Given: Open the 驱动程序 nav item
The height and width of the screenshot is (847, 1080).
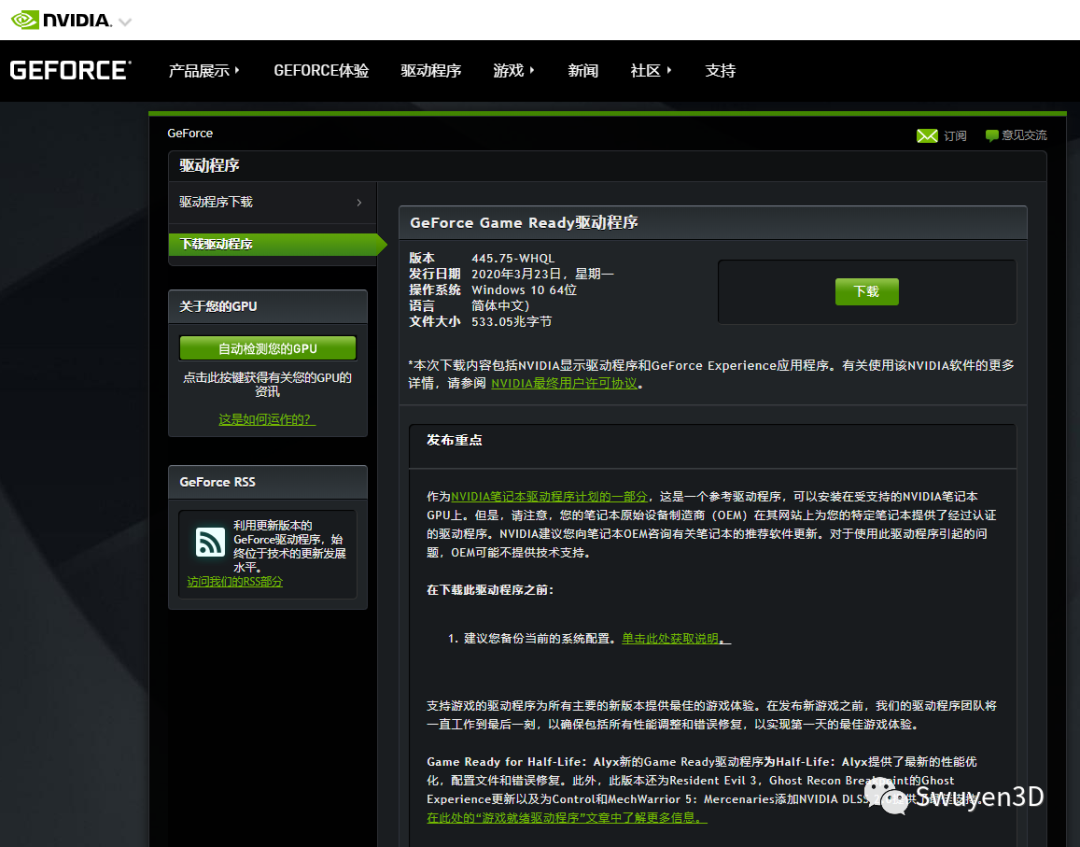Looking at the screenshot, I should click(431, 70).
